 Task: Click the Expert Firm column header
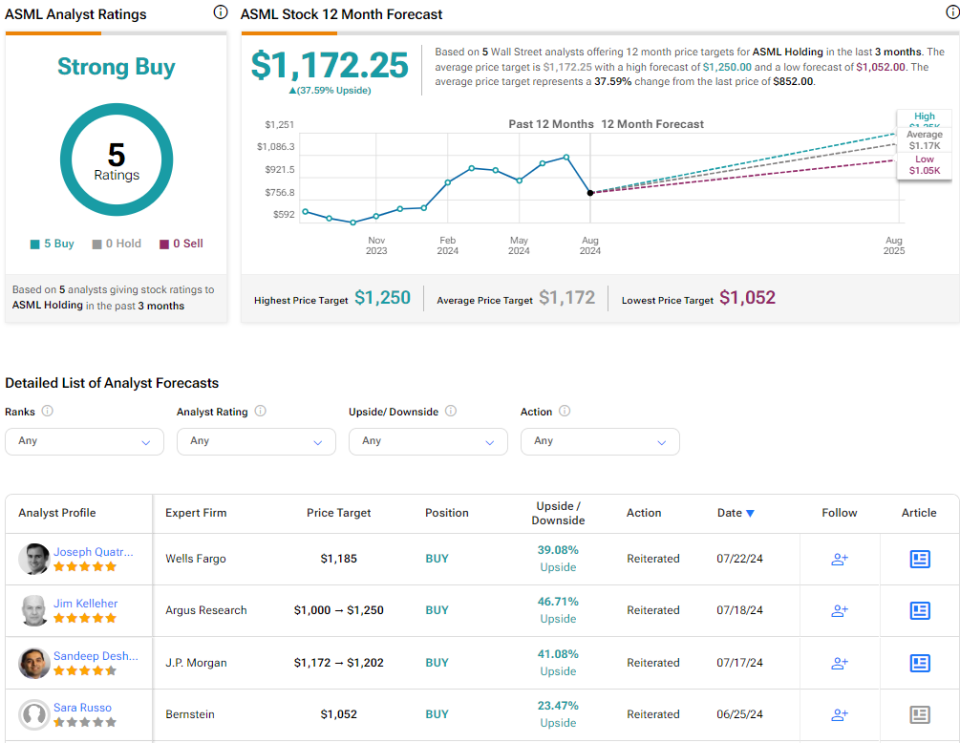[x=196, y=513]
